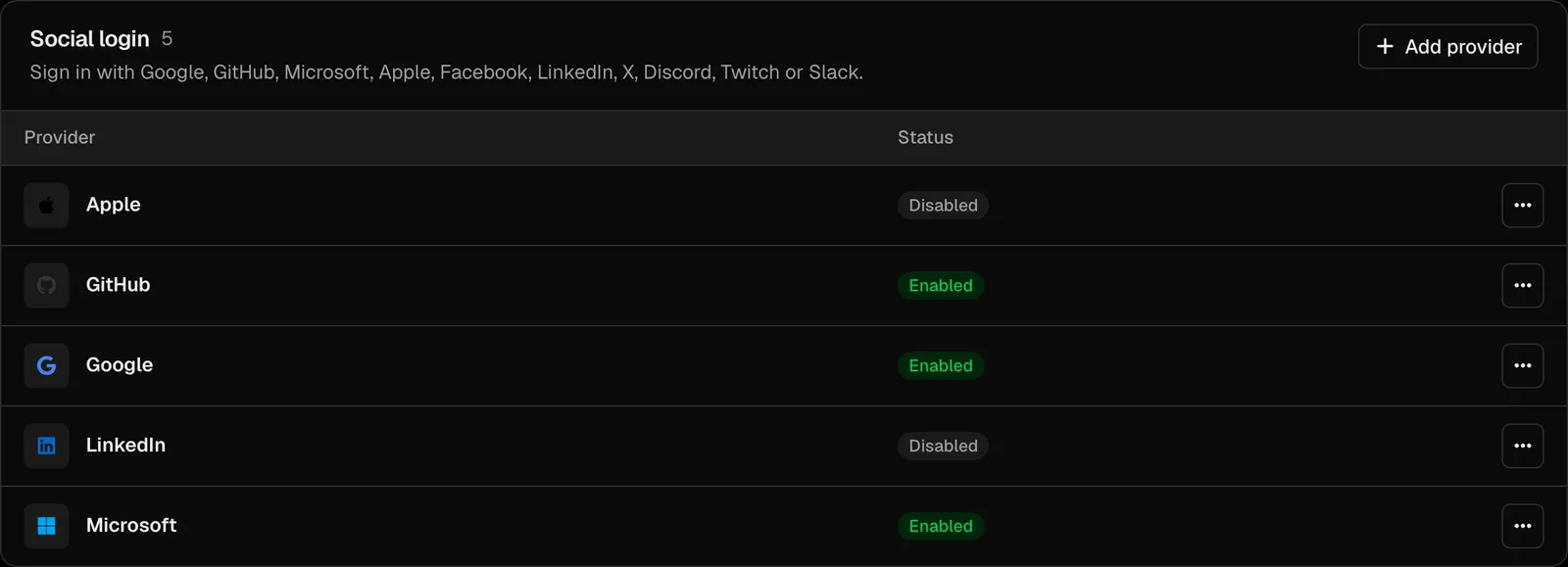This screenshot has width=1568, height=567.
Task: Select the Google provider name
Action: [x=120, y=365]
